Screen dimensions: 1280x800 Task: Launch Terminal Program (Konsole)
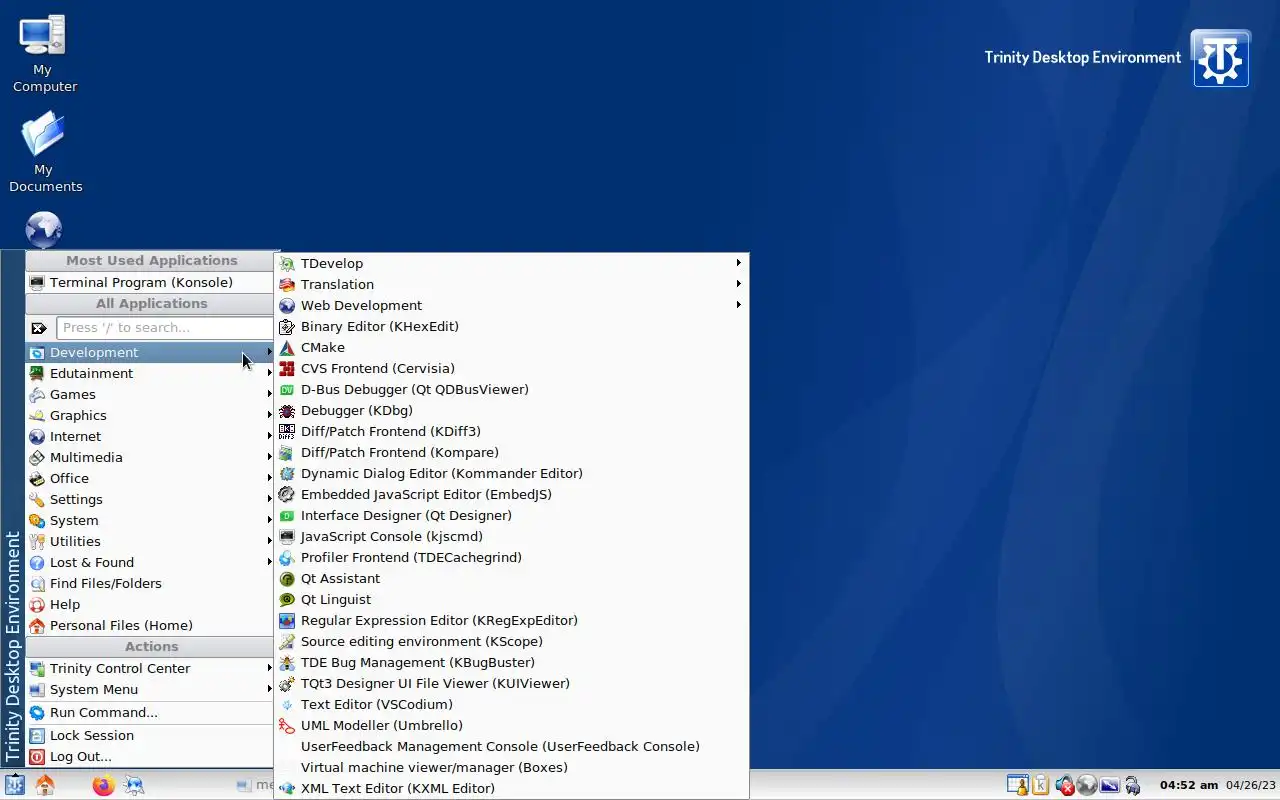tap(150, 282)
